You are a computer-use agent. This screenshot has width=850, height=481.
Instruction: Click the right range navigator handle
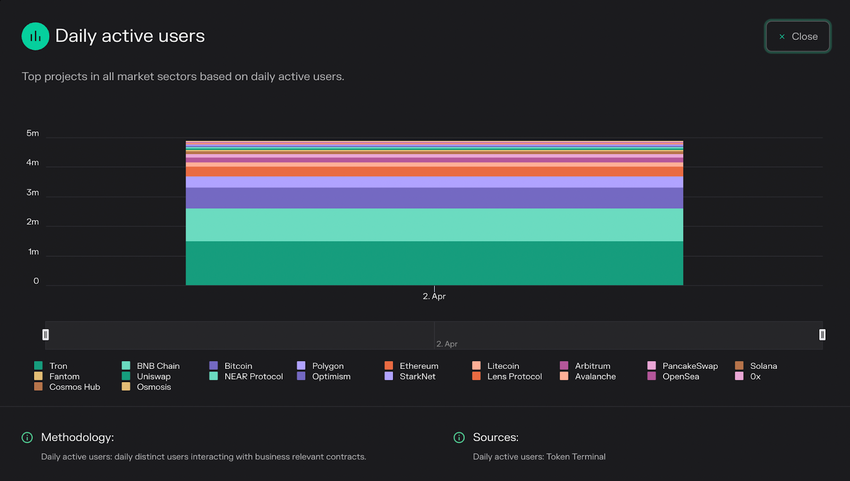pos(822,335)
